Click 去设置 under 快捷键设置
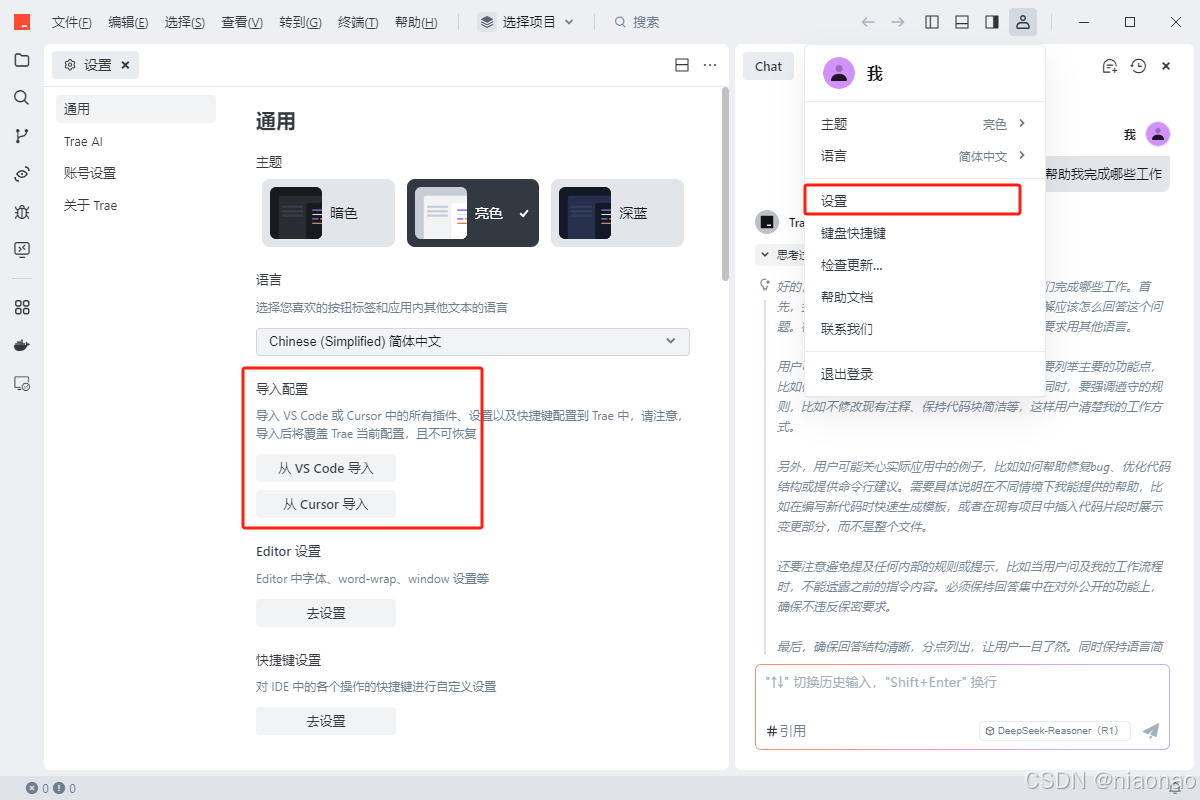 [x=326, y=721]
